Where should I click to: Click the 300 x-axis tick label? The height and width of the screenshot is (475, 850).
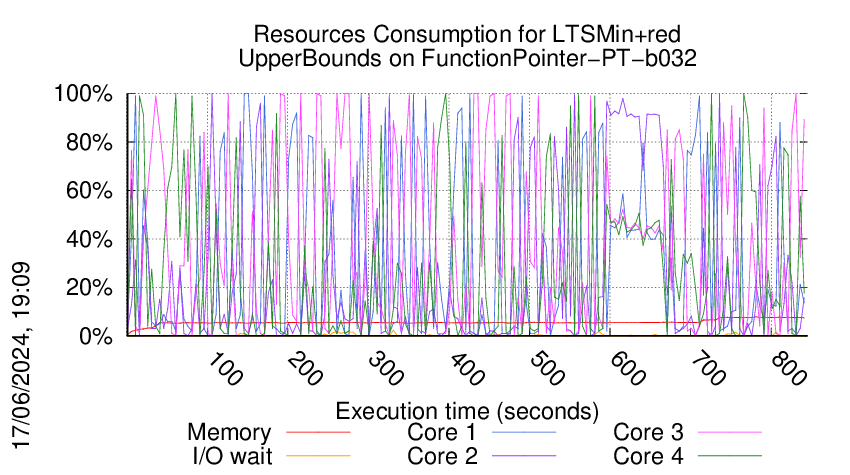[386, 369]
